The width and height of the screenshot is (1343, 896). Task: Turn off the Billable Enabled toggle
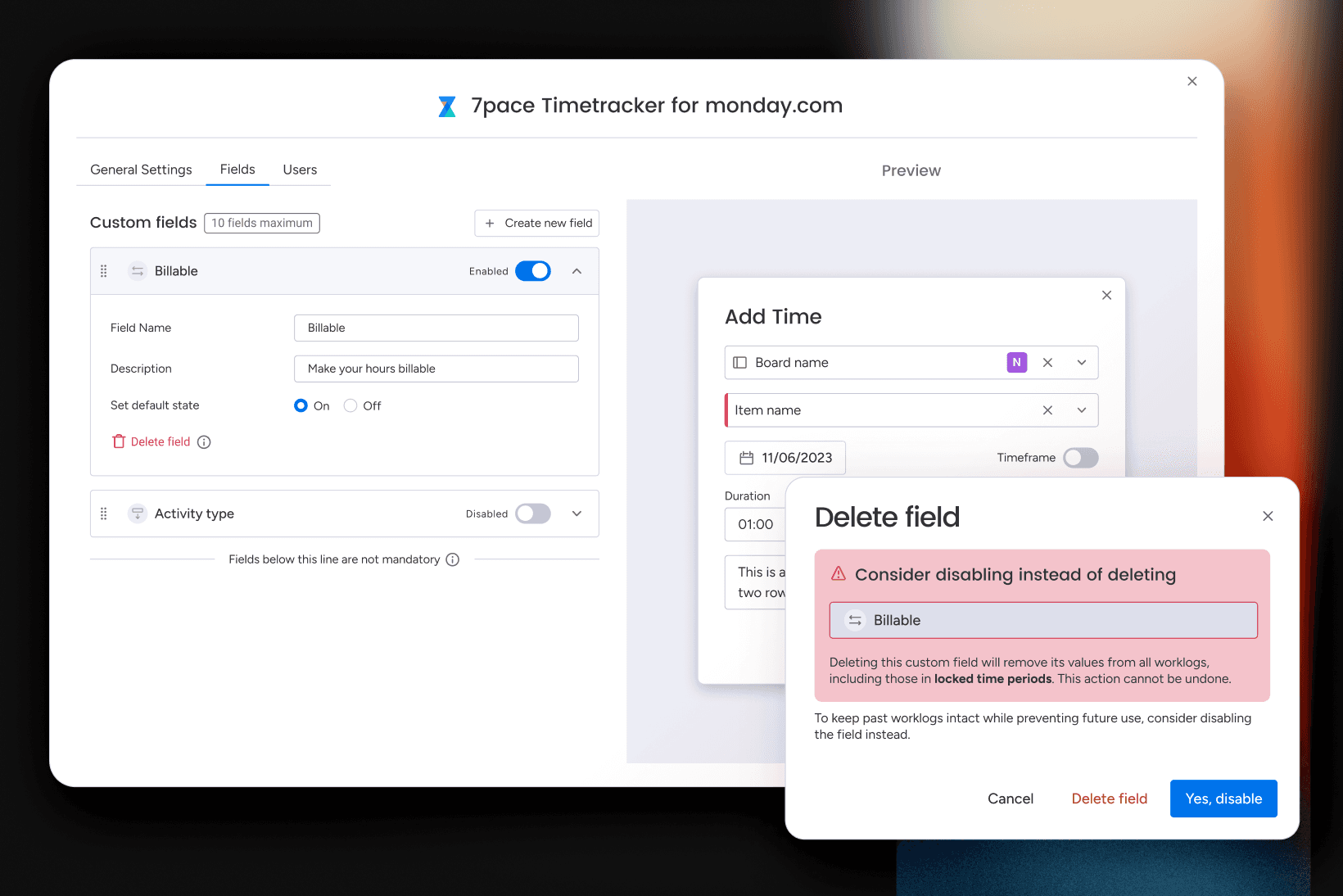[533, 271]
